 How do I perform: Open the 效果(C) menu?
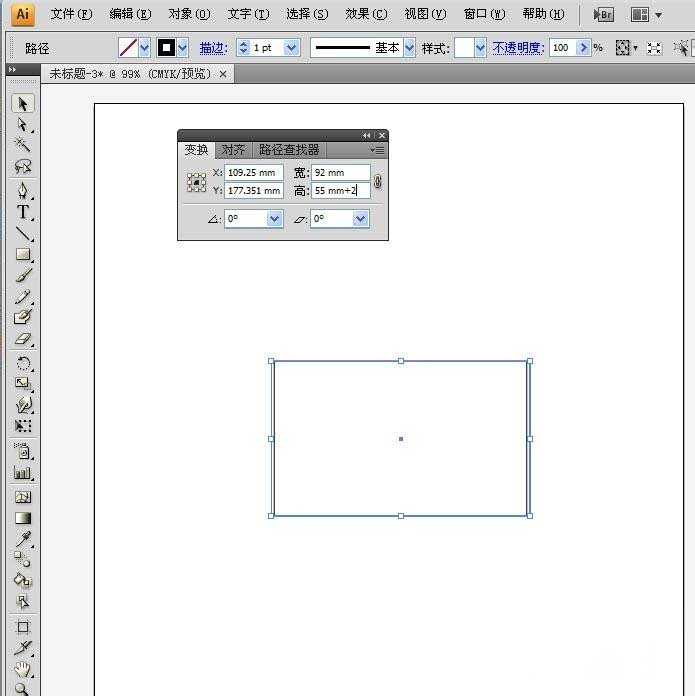tap(367, 14)
